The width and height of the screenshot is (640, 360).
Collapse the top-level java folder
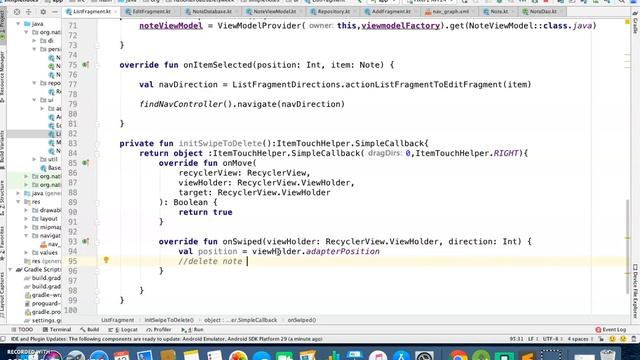[18, 24]
